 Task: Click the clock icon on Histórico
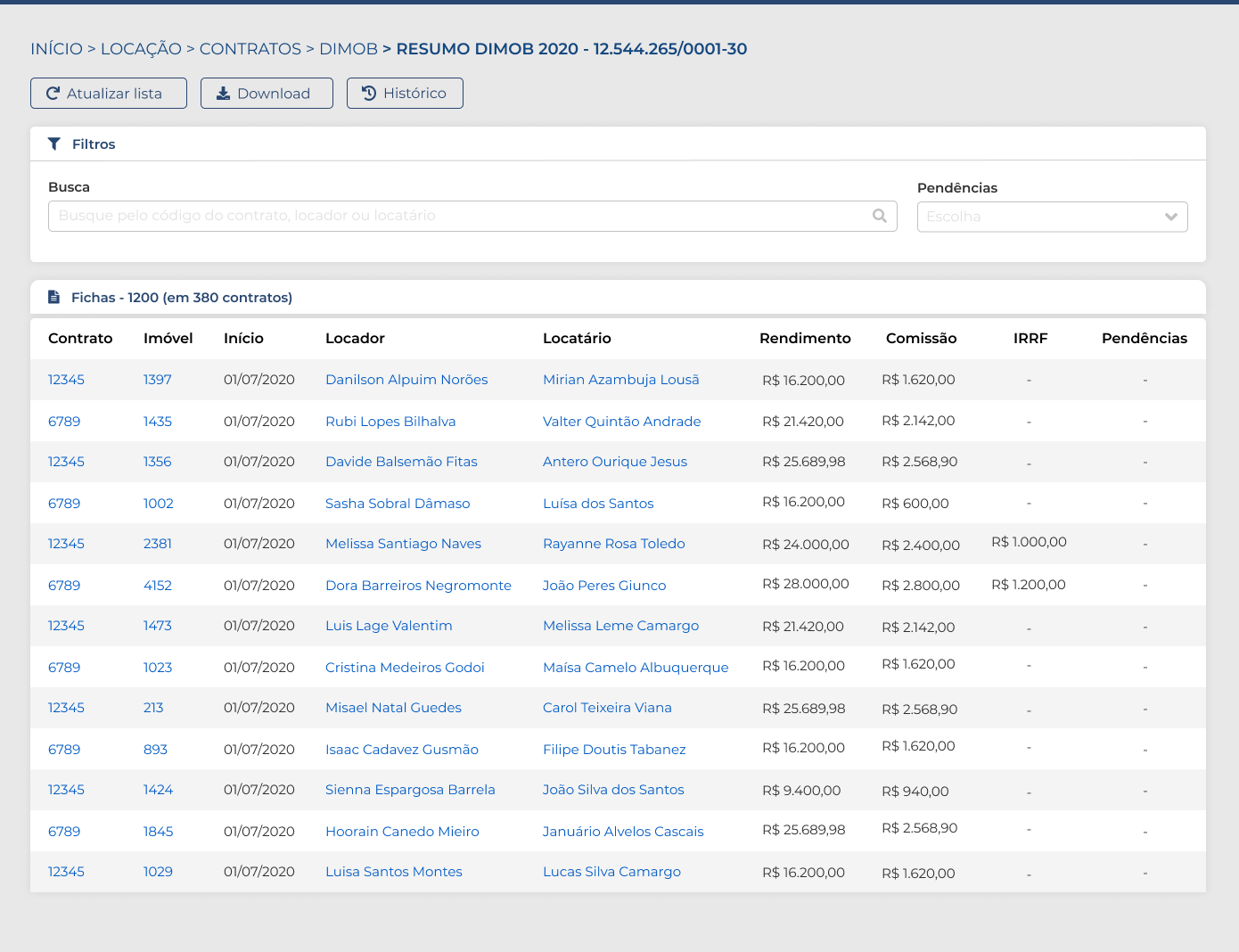(x=369, y=94)
